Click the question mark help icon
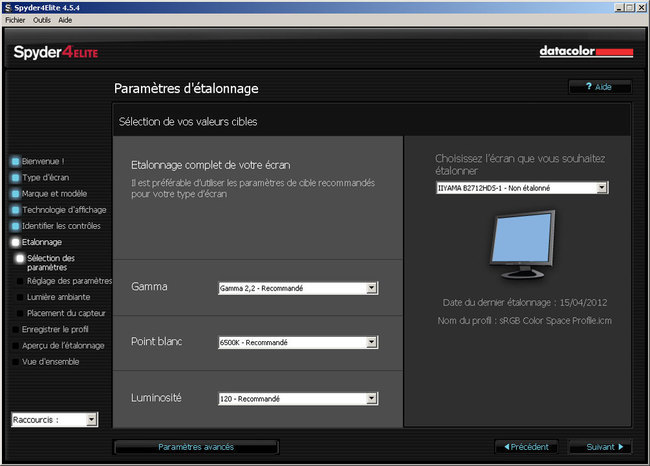 tap(589, 86)
